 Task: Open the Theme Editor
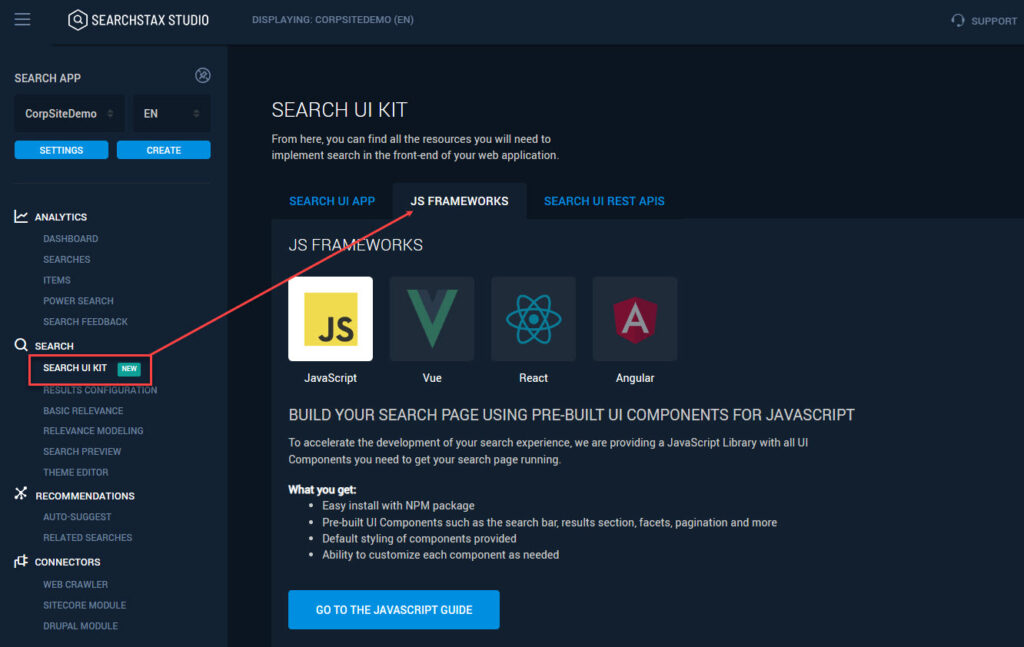(x=76, y=472)
